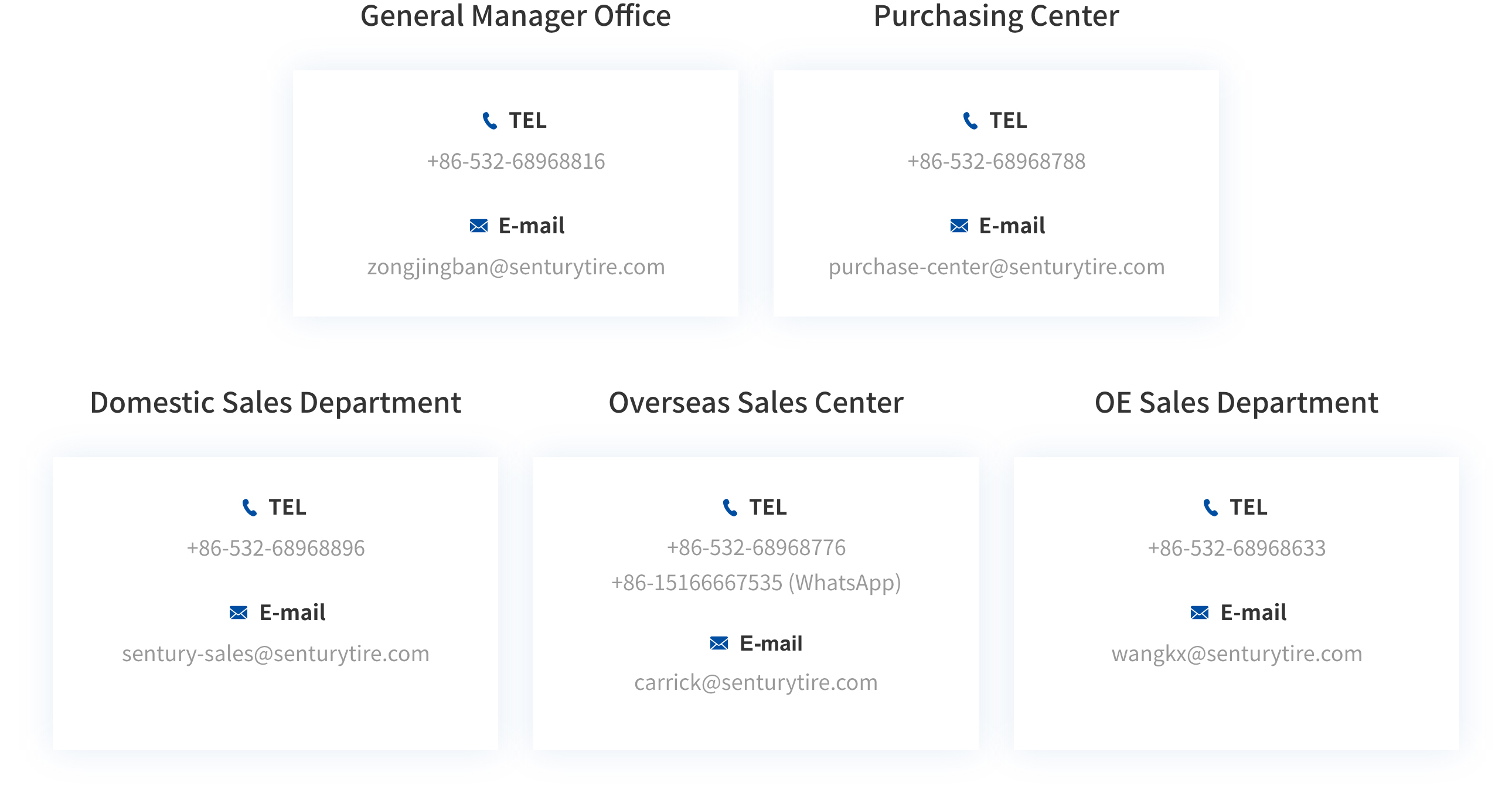The height and width of the screenshot is (803, 1512).
Task: Click the phone icon under General Manager Office
Action: pyautogui.click(x=489, y=121)
